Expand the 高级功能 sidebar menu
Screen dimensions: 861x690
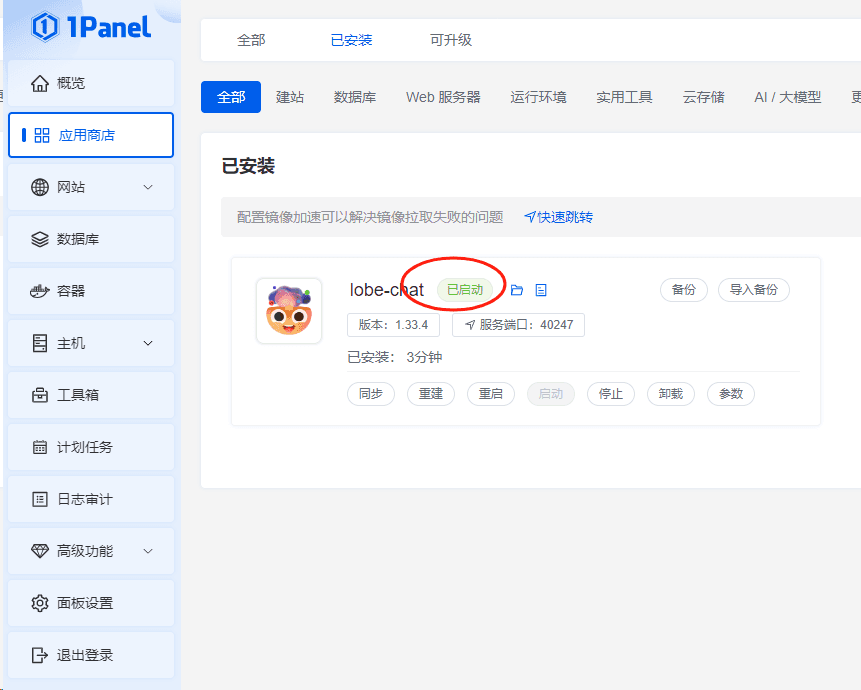click(x=90, y=551)
